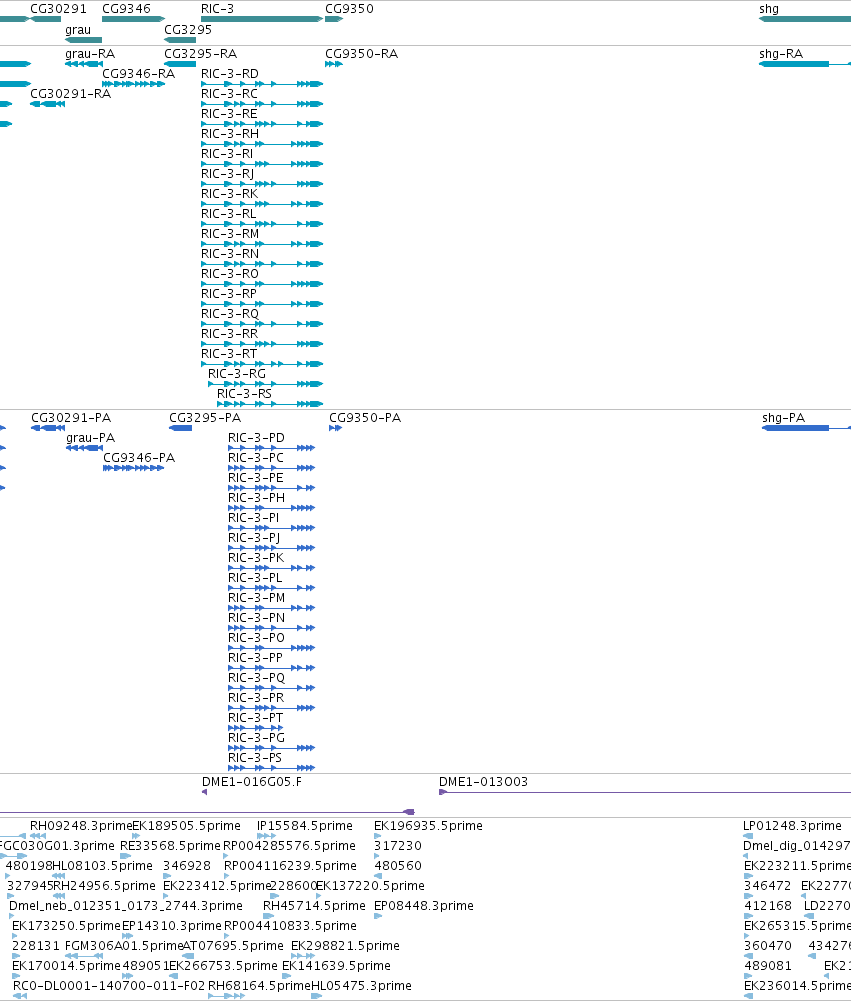Click the DME1-013003 feature label

tap(483, 782)
